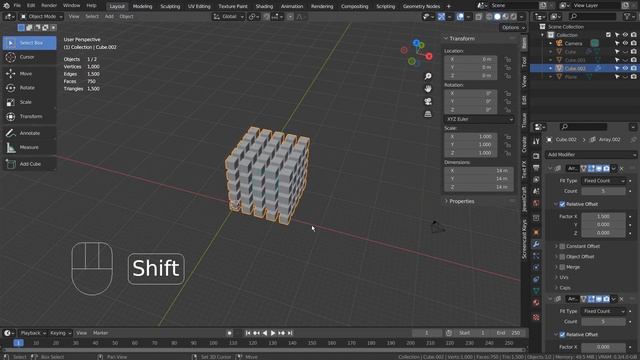Hide Cube.002 with its eye icon
Viewport: 640px width, 360px height.
[625, 69]
